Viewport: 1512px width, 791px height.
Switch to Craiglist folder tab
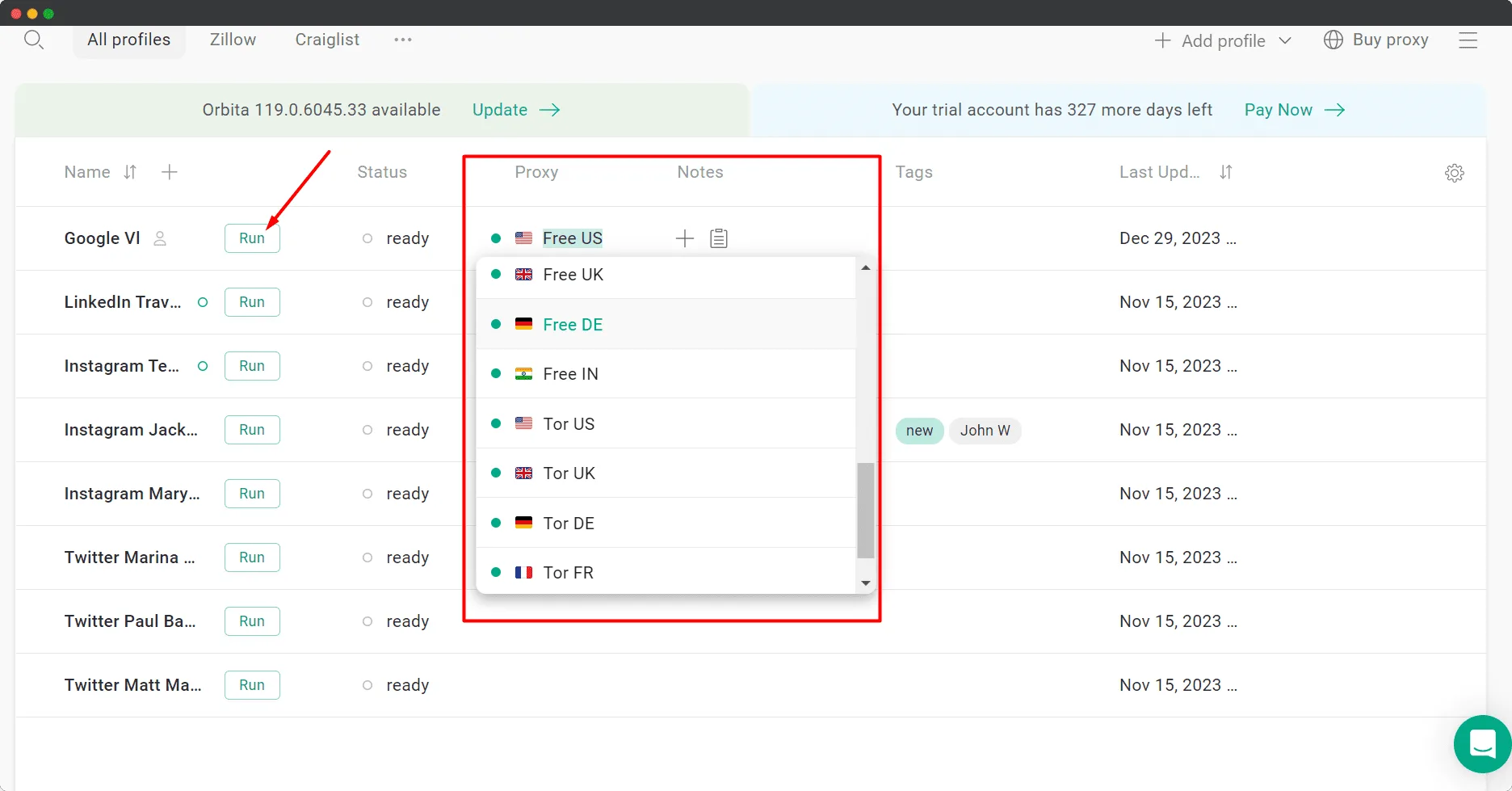[327, 40]
